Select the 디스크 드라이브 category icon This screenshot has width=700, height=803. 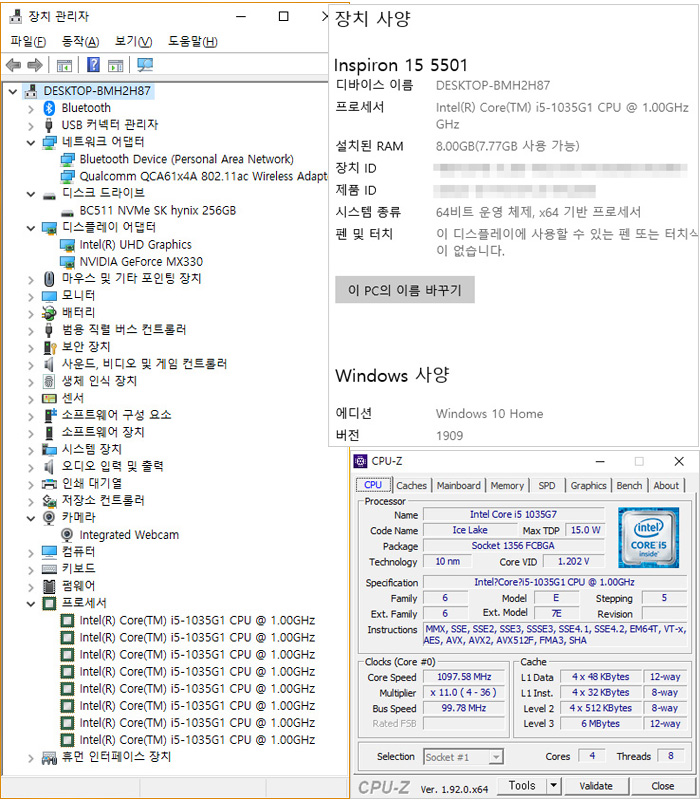tap(49, 196)
